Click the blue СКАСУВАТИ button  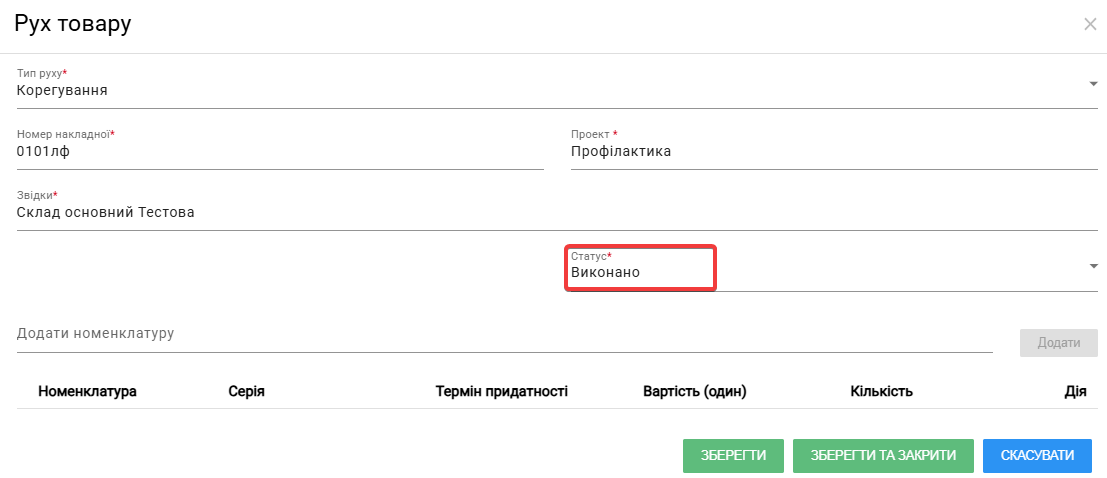pyautogui.click(x=1037, y=455)
